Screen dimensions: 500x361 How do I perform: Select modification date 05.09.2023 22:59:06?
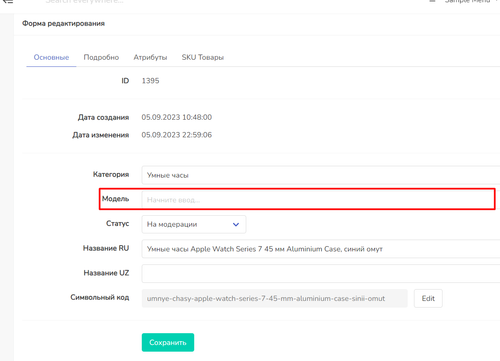tap(177, 135)
